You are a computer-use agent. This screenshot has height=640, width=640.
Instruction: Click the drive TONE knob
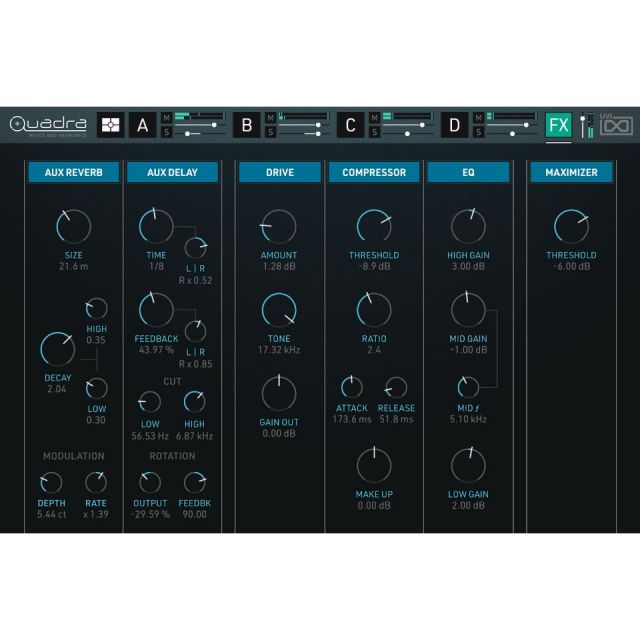click(279, 310)
